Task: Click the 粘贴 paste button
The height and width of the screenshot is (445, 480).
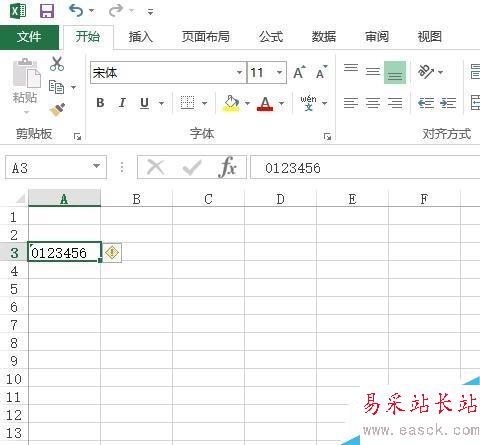Action: tap(26, 86)
